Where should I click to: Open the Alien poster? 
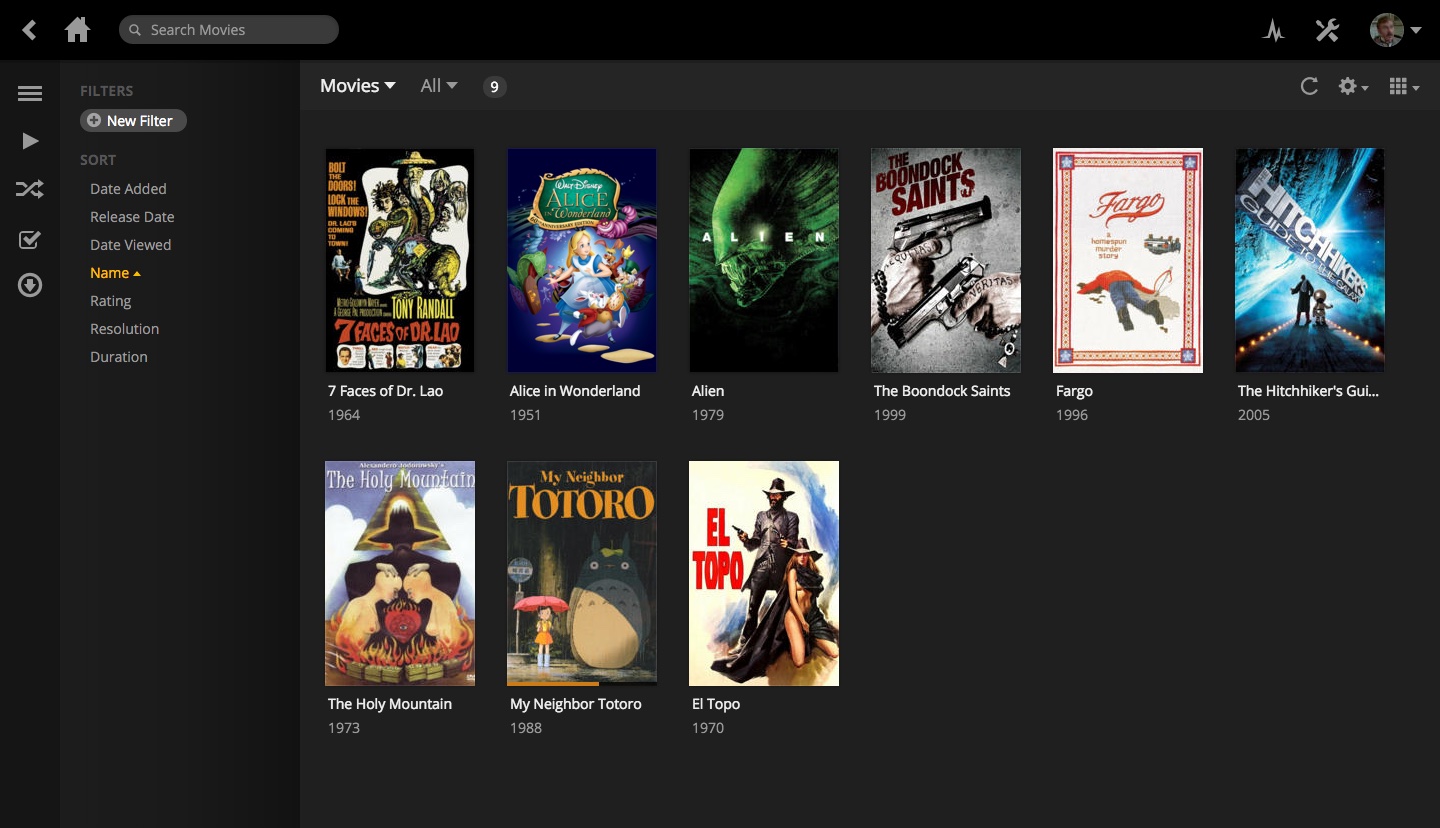pos(764,260)
